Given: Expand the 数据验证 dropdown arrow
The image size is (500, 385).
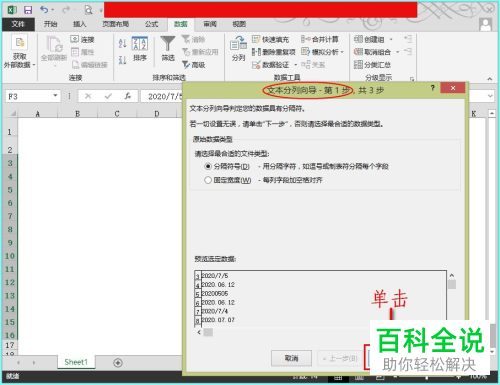Looking at the screenshot, I should pos(295,65).
